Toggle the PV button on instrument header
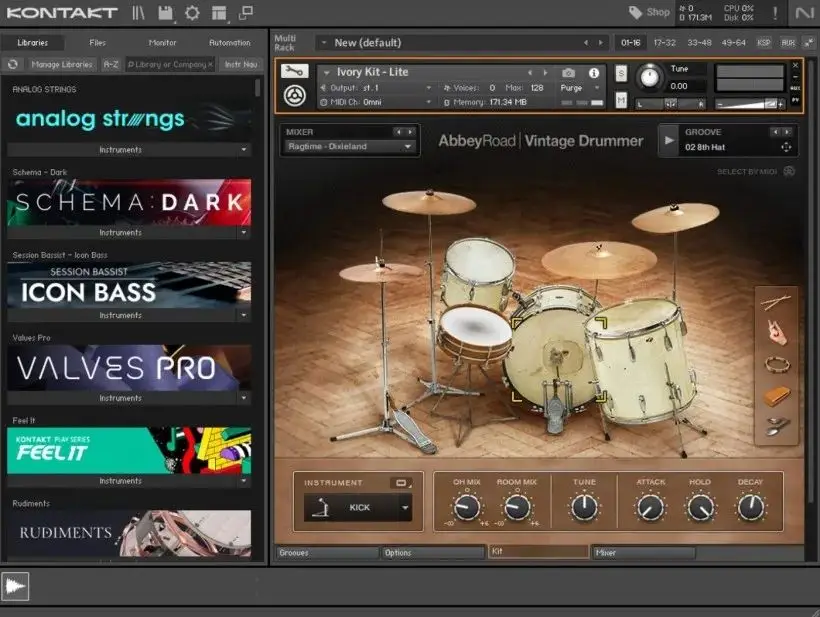 point(795,99)
